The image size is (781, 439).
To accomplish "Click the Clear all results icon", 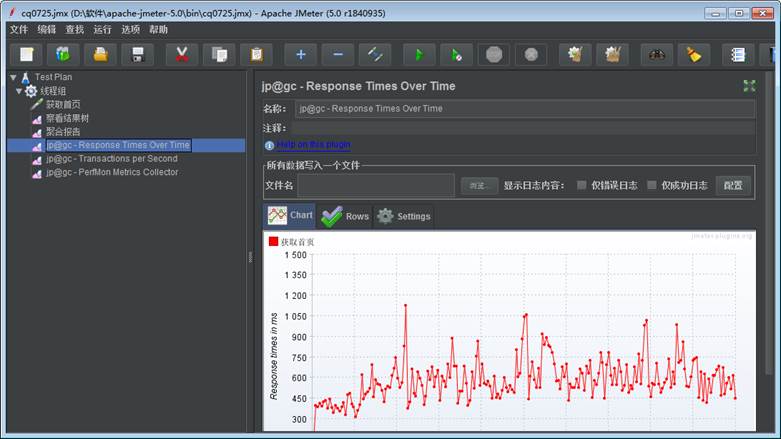I will point(613,54).
